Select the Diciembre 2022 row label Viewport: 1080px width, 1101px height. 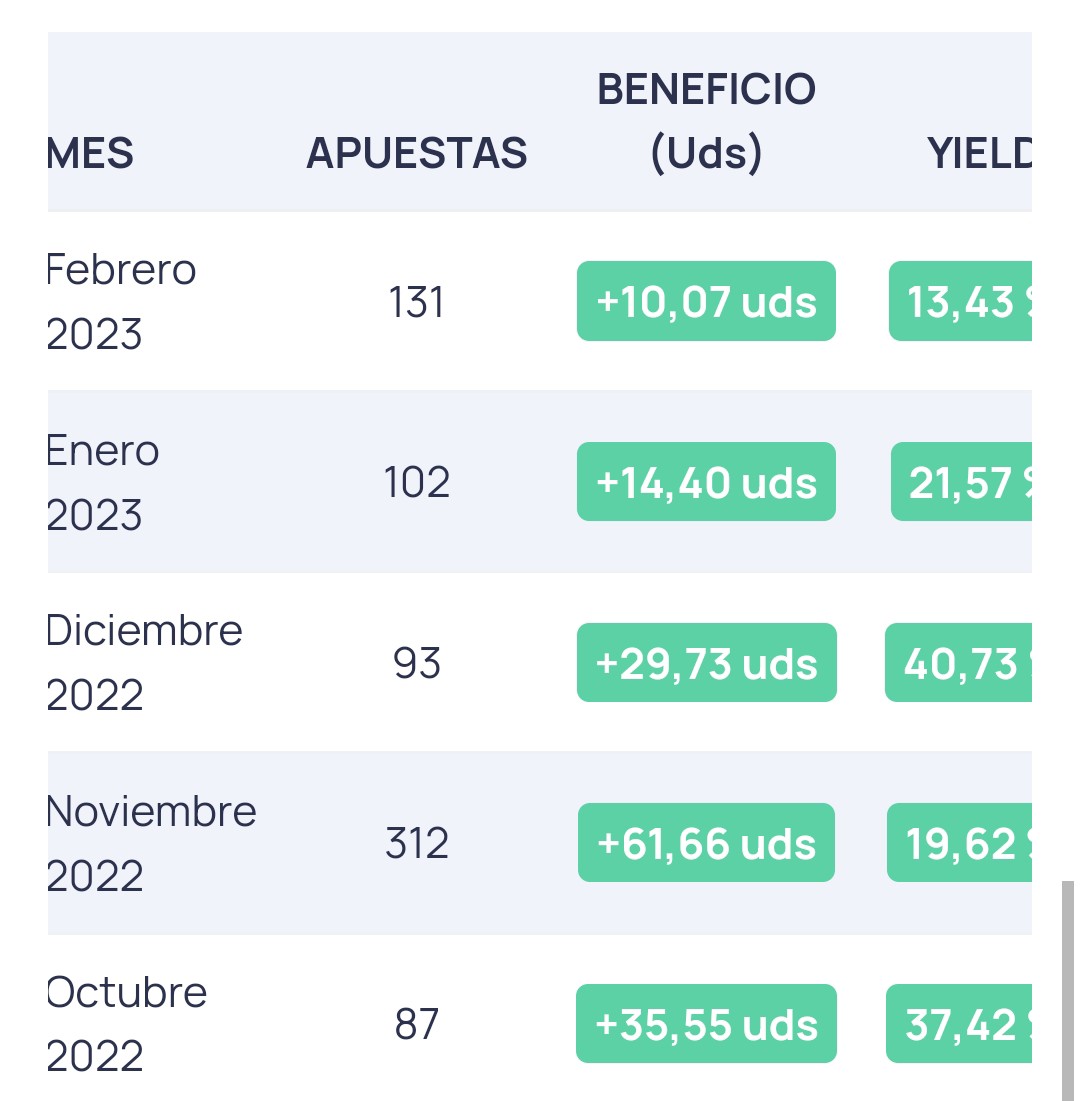click(x=144, y=662)
